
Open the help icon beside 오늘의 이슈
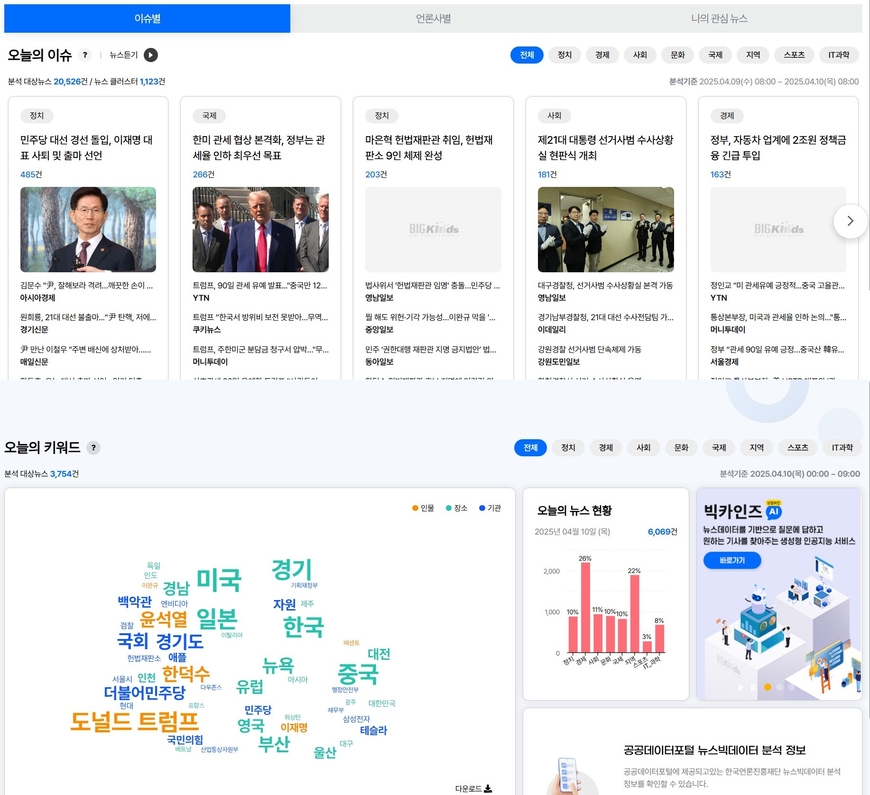pos(84,55)
